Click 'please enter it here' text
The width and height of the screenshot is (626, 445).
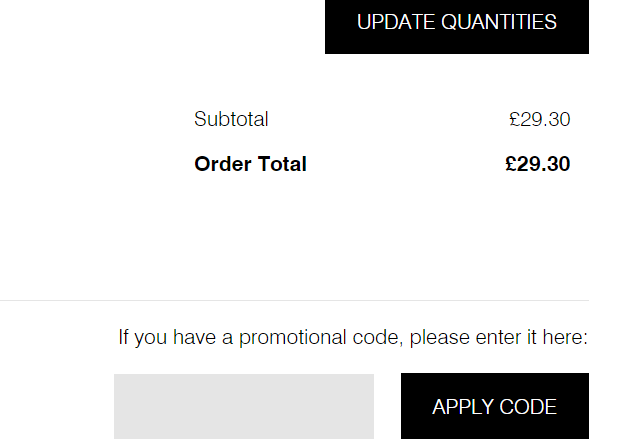[497, 337]
